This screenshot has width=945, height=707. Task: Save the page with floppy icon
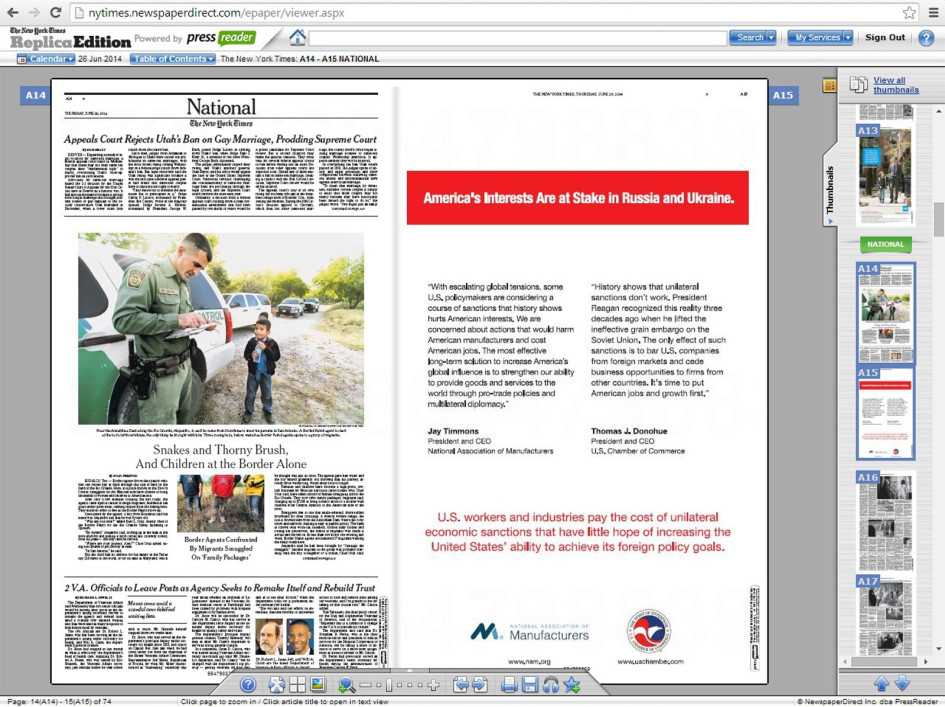coord(530,685)
